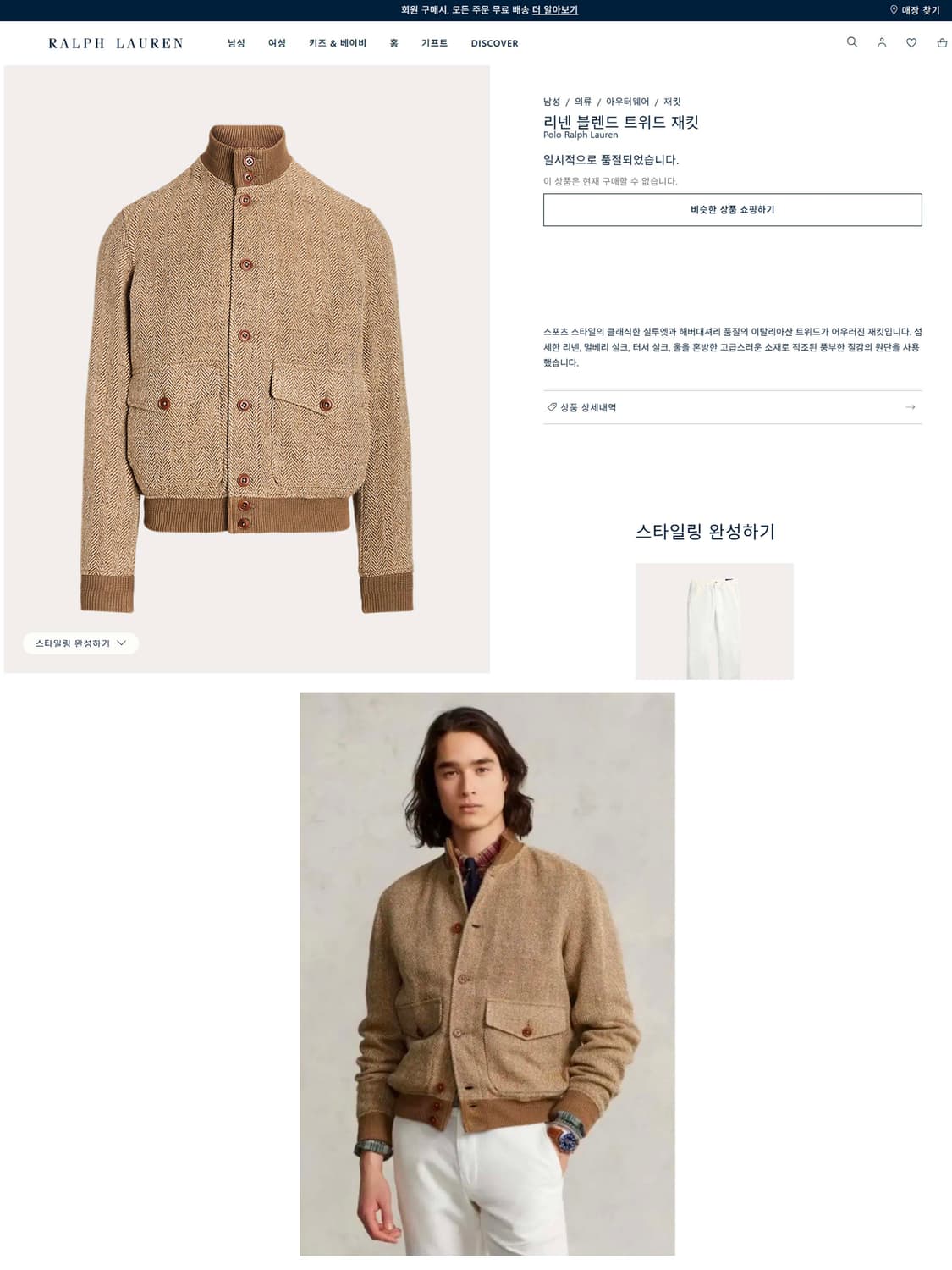Screen dimensions: 952x1270
Task: Click the tag icon beside 상품 상세내역
Action: pos(552,407)
